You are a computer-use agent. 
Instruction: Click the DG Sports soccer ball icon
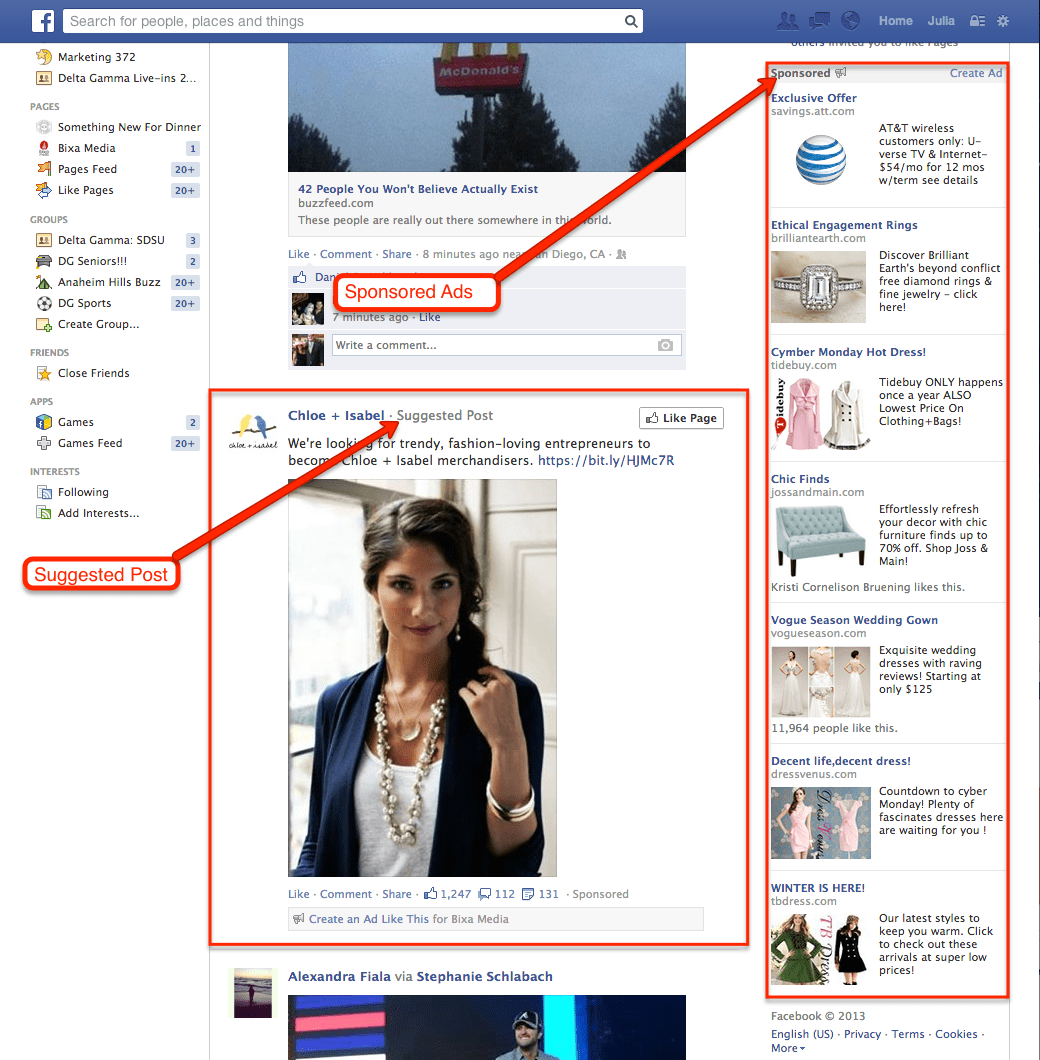click(44, 304)
